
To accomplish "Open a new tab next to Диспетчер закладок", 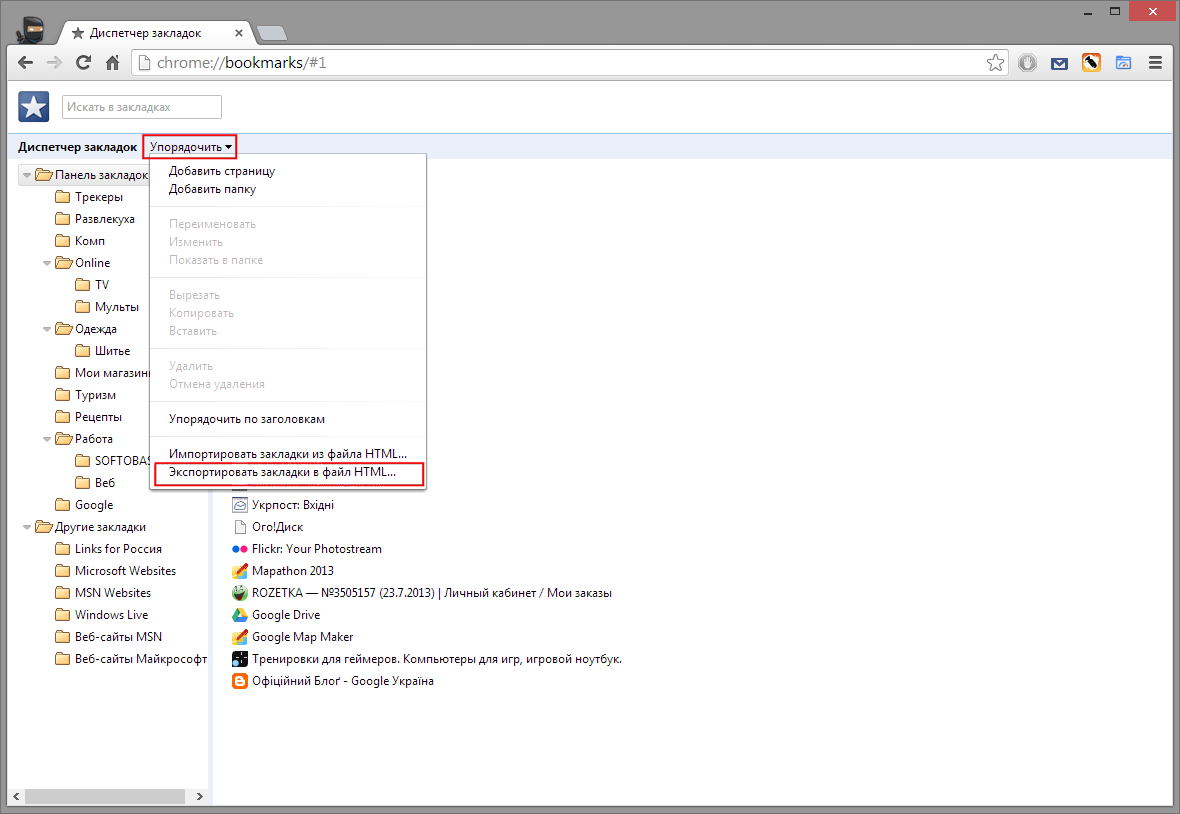I will [272, 33].
